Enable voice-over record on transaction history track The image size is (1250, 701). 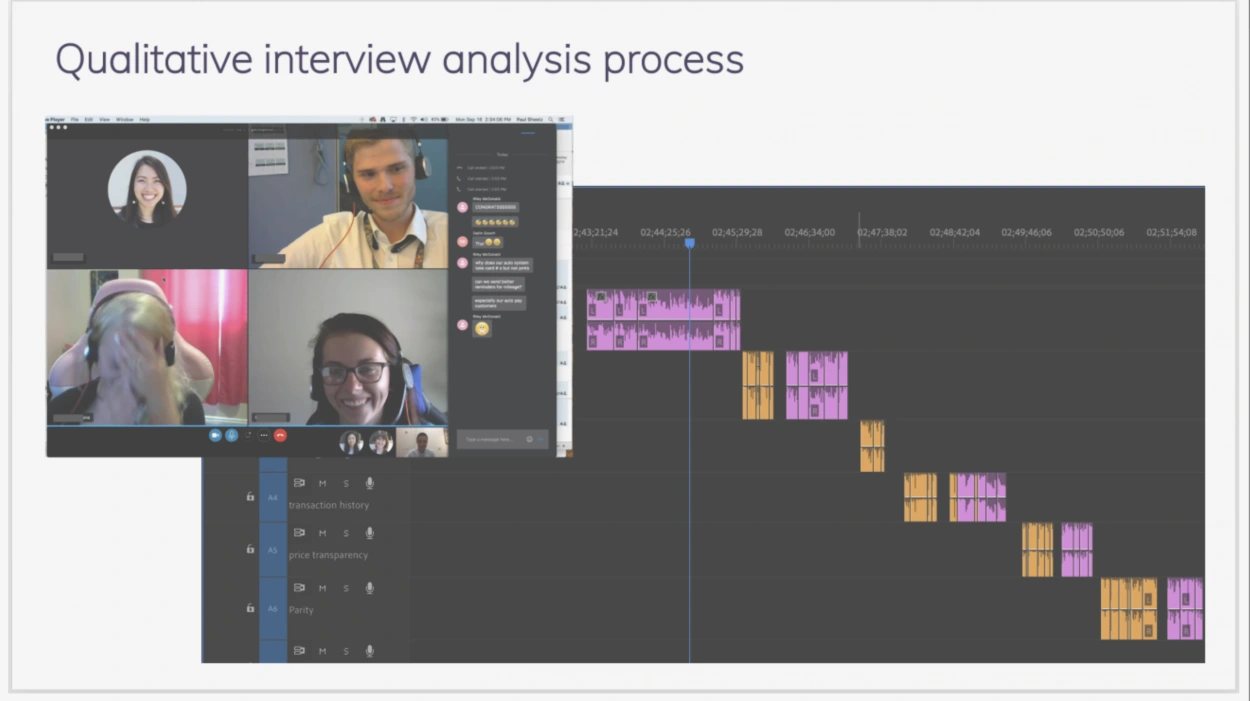(x=369, y=483)
